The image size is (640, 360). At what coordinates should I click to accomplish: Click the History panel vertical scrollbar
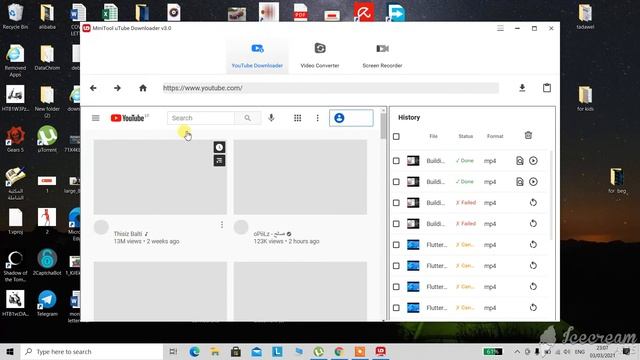[x=551, y=195]
